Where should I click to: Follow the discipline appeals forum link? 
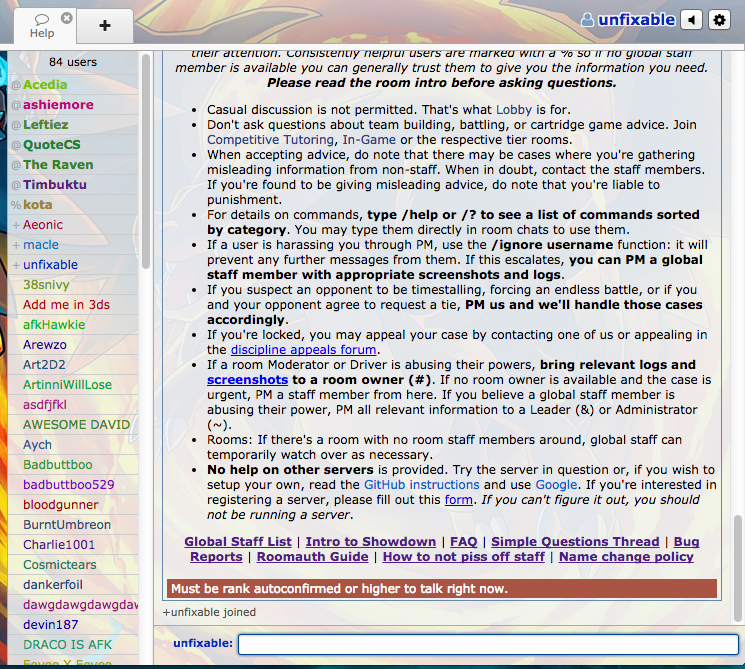[x=303, y=350]
